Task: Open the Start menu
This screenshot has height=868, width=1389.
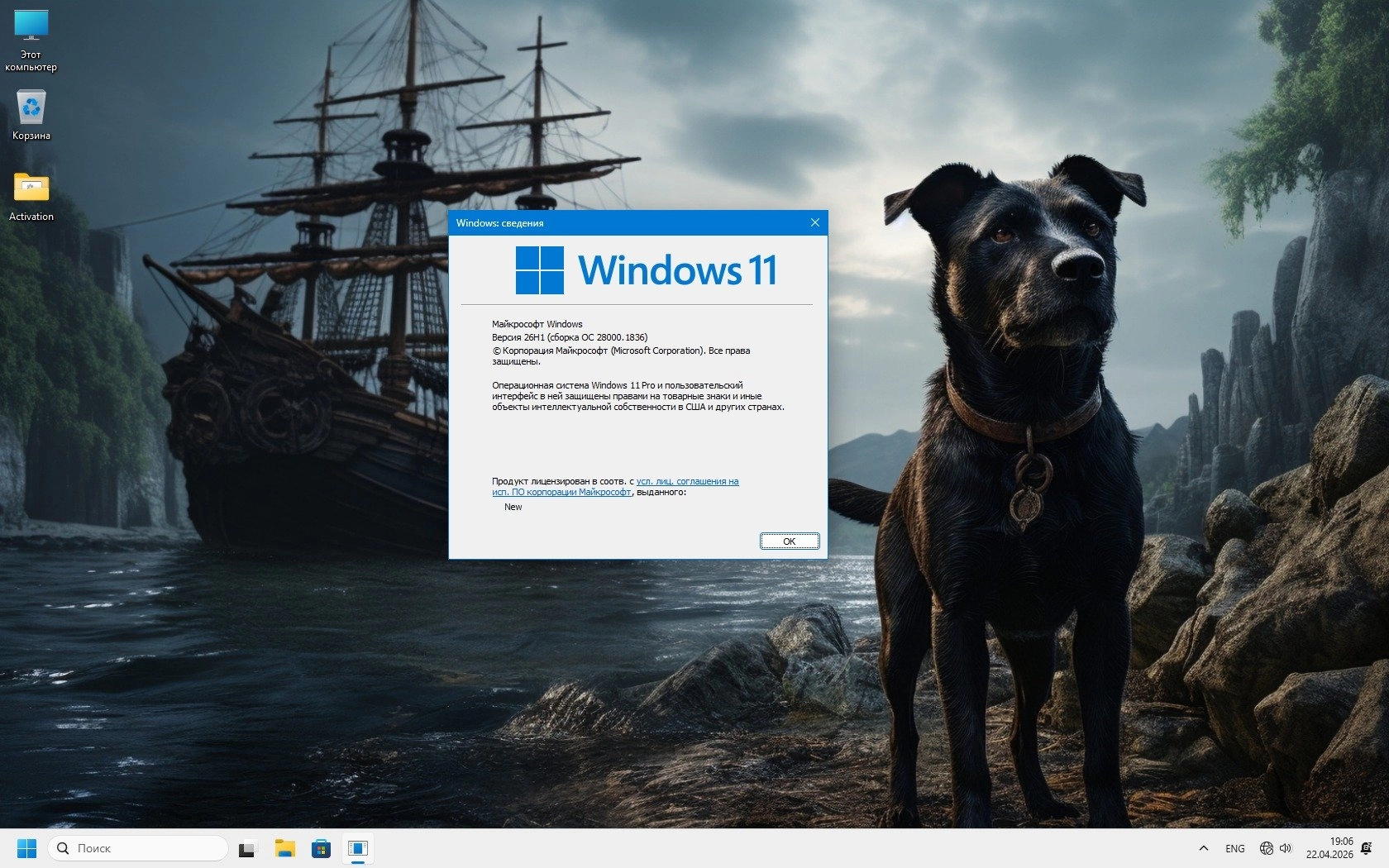Action: [x=26, y=848]
